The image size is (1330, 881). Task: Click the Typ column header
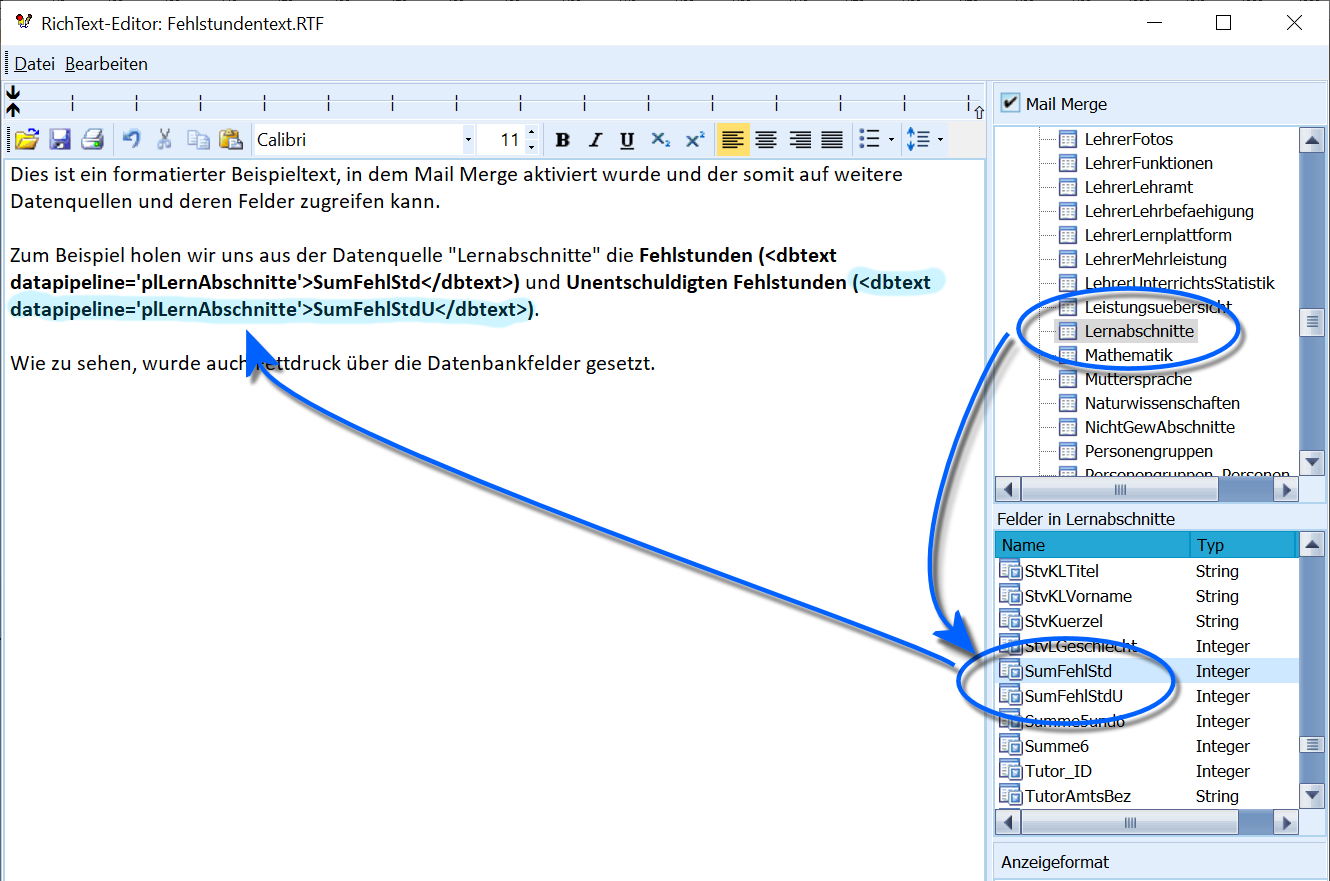1242,545
